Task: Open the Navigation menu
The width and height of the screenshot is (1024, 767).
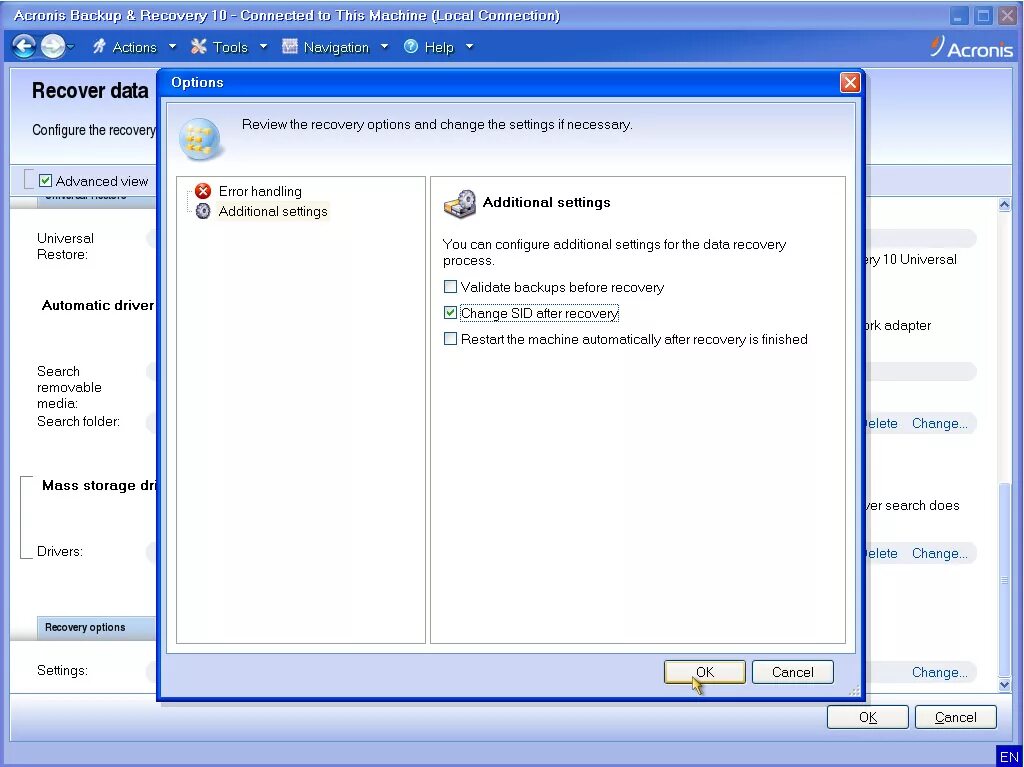Action: (x=336, y=47)
